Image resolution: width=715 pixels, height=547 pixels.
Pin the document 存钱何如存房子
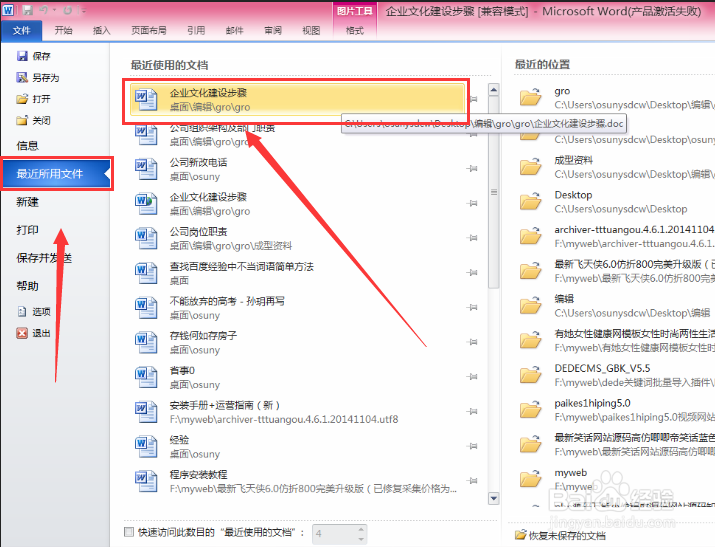(x=472, y=342)
